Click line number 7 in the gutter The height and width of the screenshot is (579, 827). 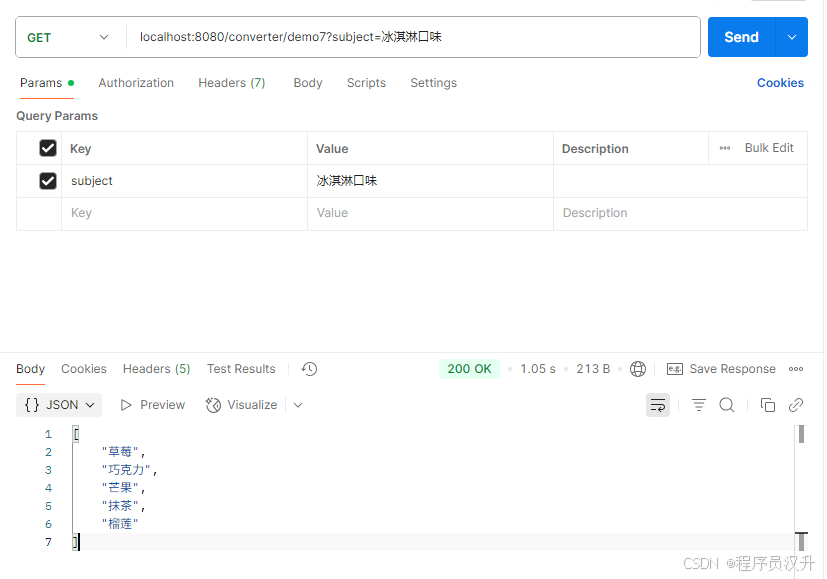(x=48, y=542)
